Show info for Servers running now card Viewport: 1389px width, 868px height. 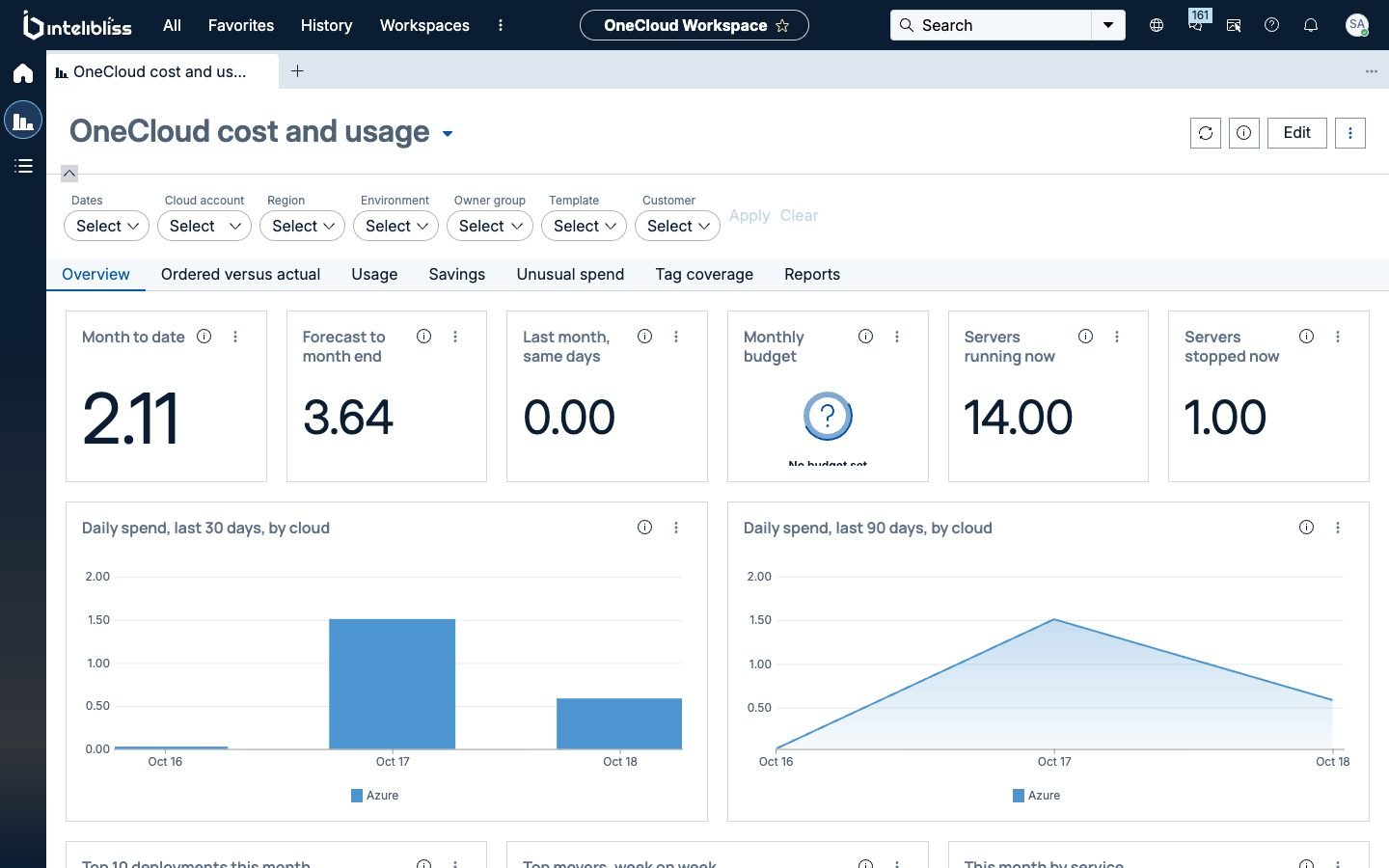(1086, 337)
